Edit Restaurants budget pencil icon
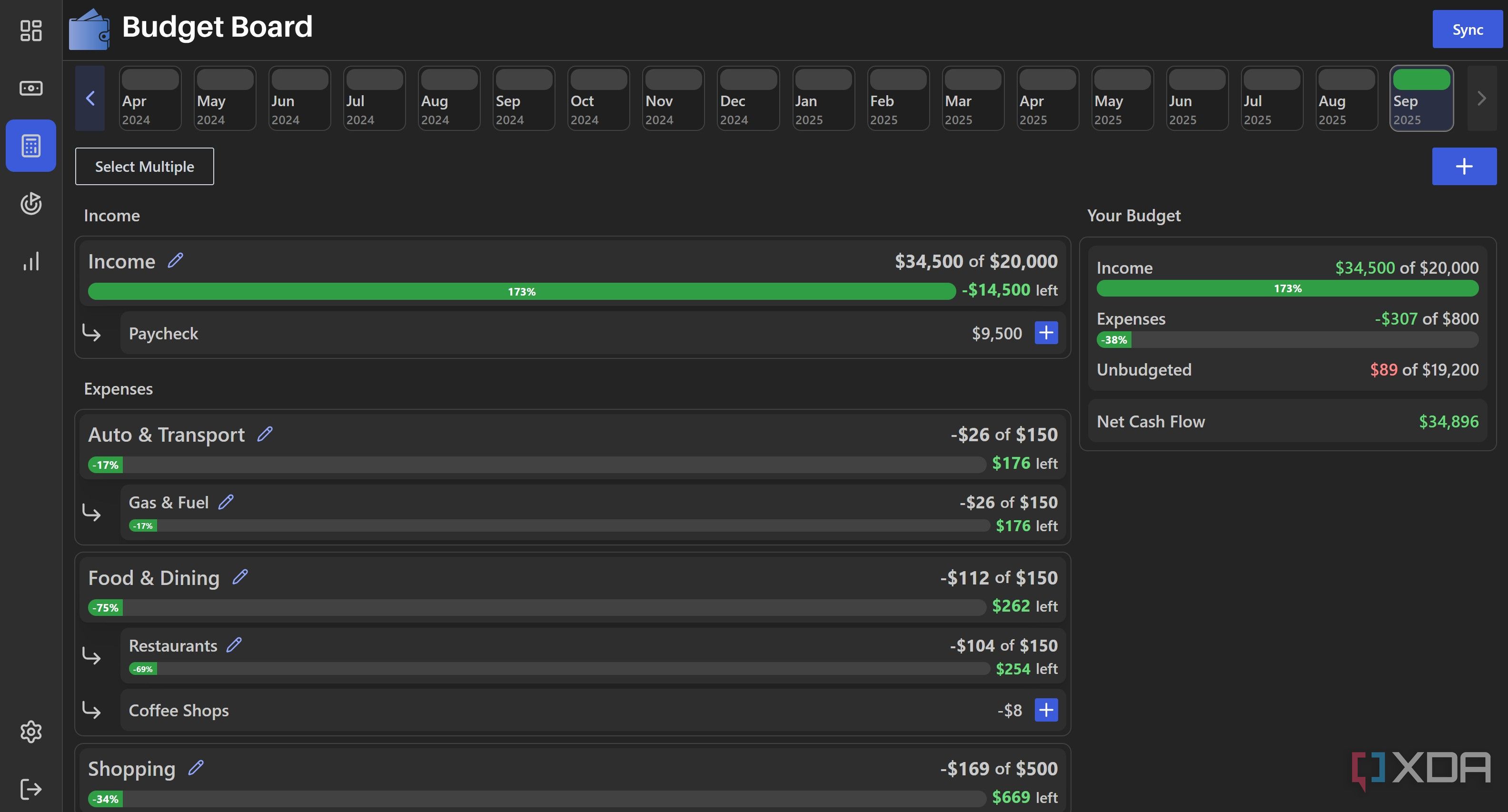 pyautogui.click(x=234, y=644)
